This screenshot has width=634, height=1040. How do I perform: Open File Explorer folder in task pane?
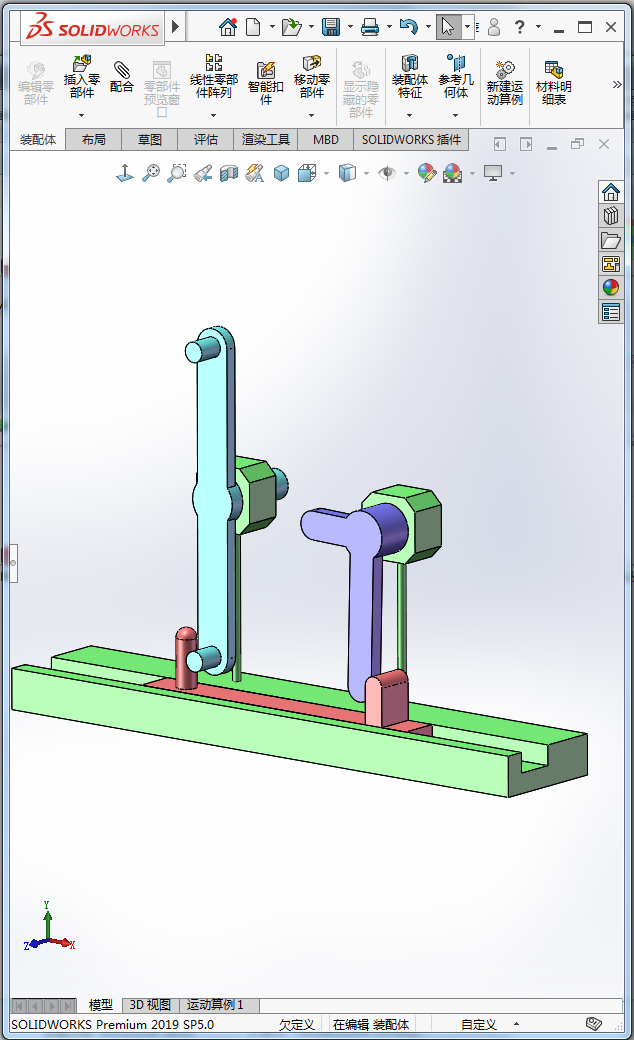coord(611,240)
